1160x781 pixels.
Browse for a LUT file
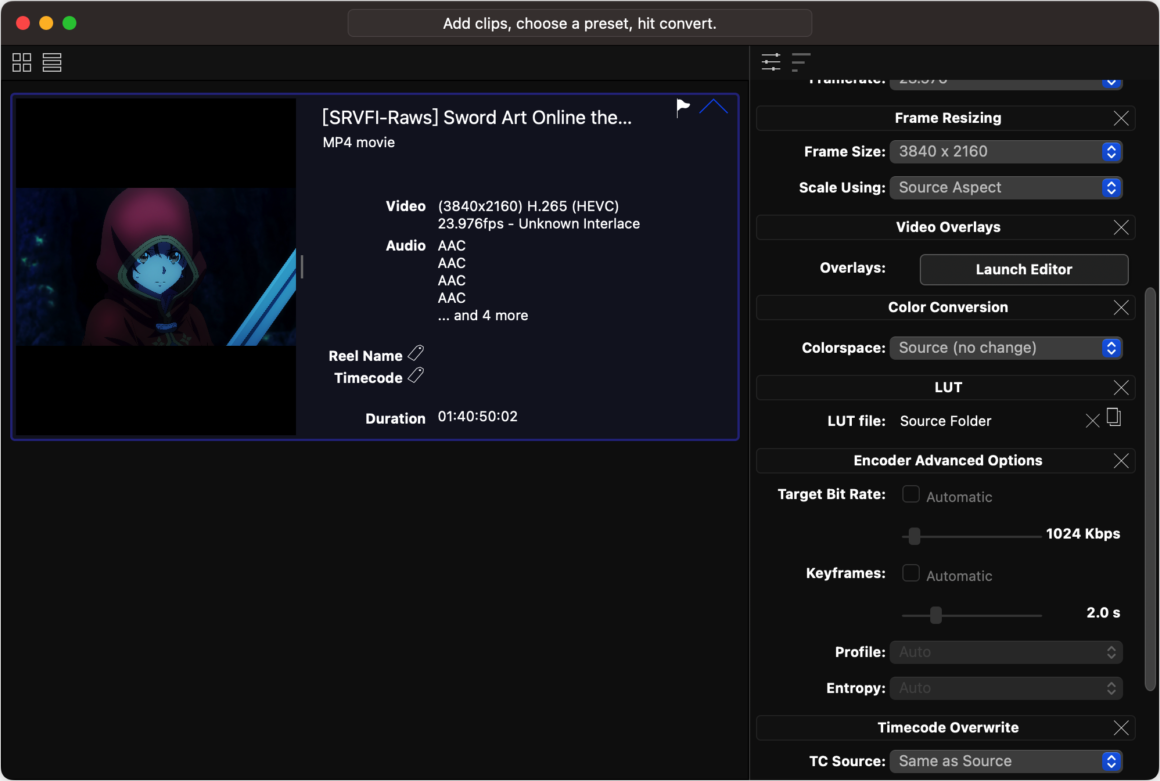point(1113,418)
